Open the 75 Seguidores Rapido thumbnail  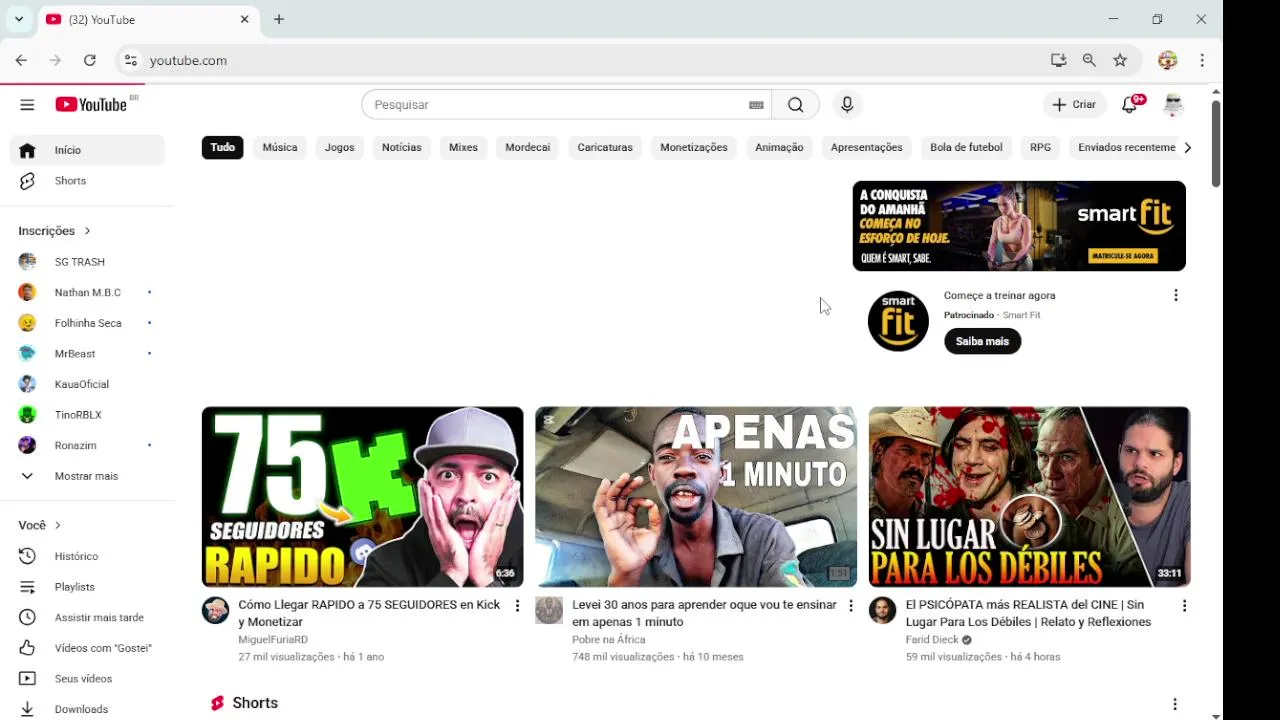click(x=362, y=497)
